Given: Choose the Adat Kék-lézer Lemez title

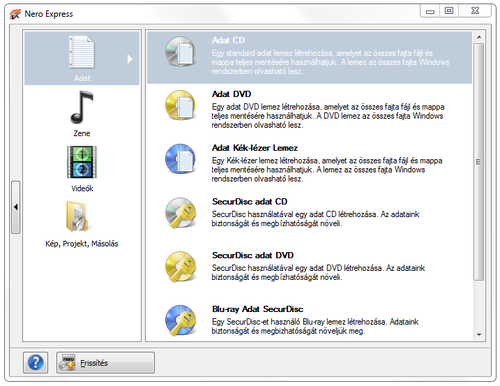Looking at the screenshot, I should (255, 148).
